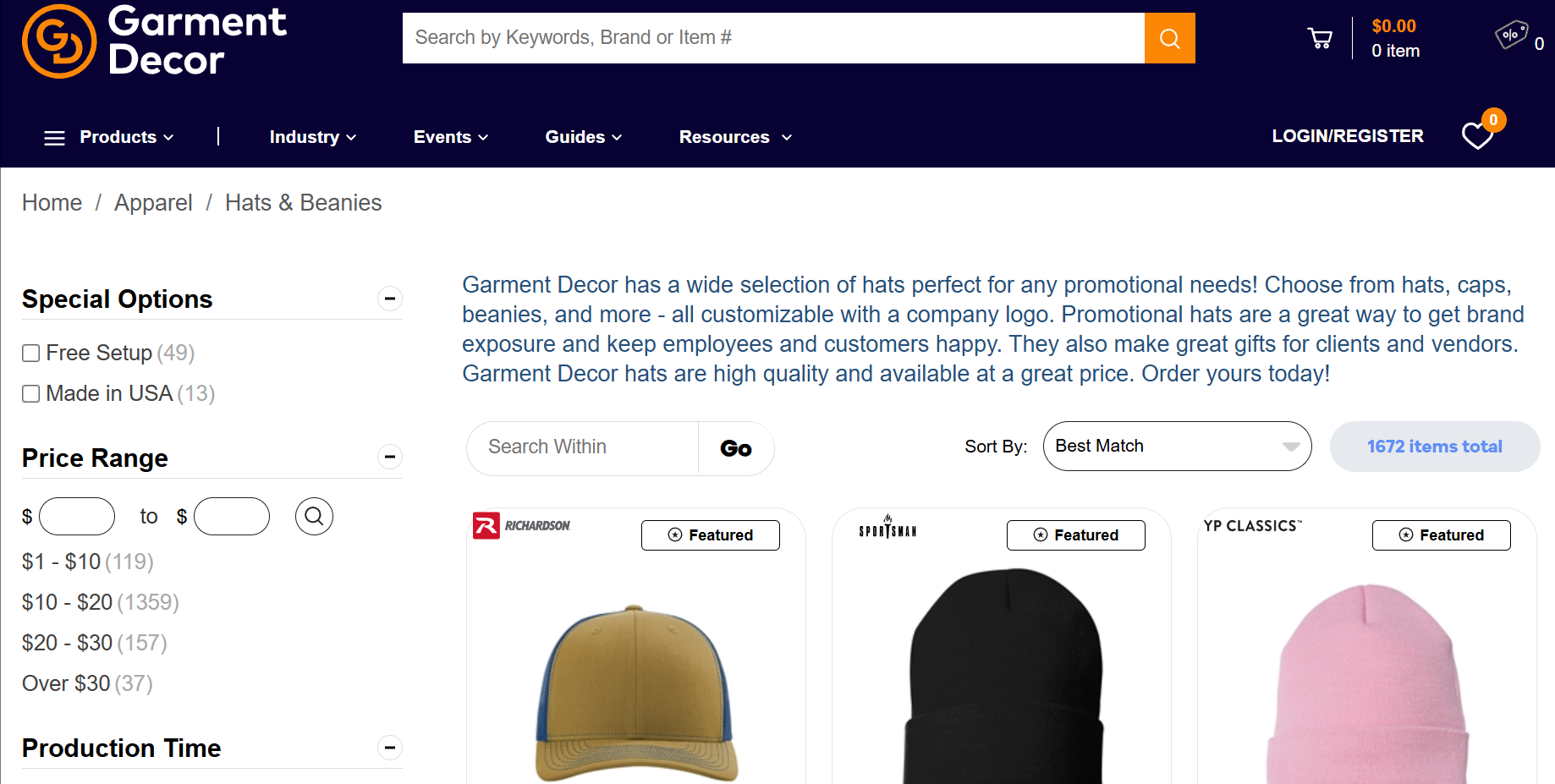Click the orange search magnifier button

tap(1169, 38)
